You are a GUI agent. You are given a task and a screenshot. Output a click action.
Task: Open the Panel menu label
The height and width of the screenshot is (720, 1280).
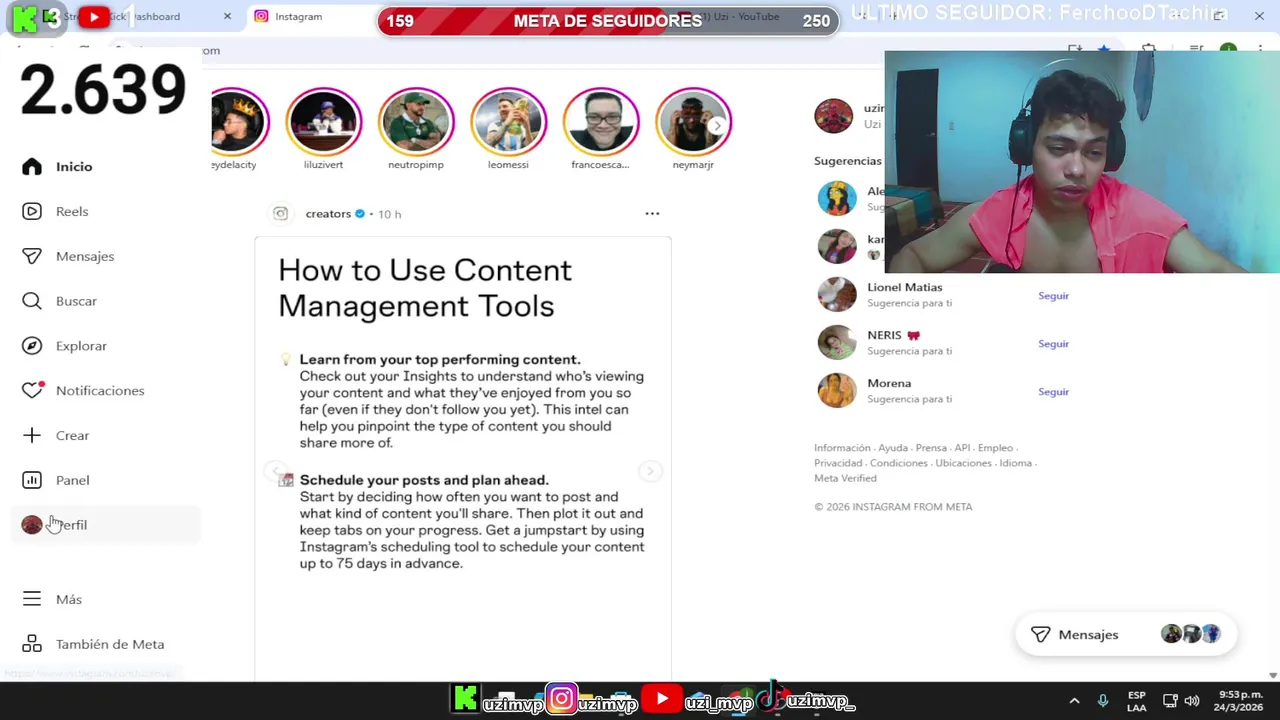[x=73, y=480]
